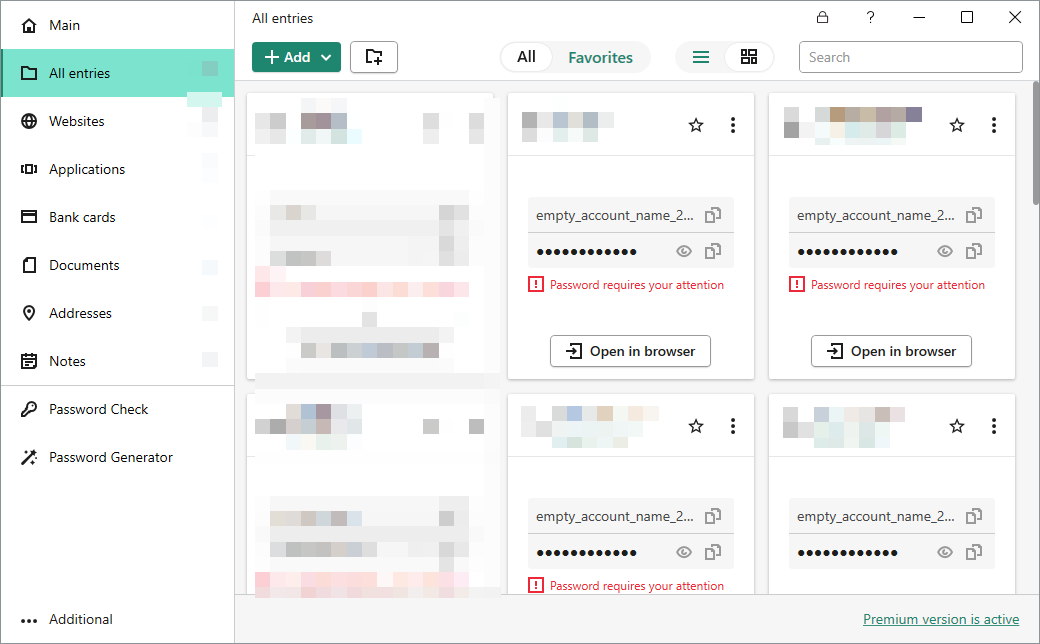Open the bottom-right card's three-dot menu
The image size is (1040, 644).
(x=994, y=426)
